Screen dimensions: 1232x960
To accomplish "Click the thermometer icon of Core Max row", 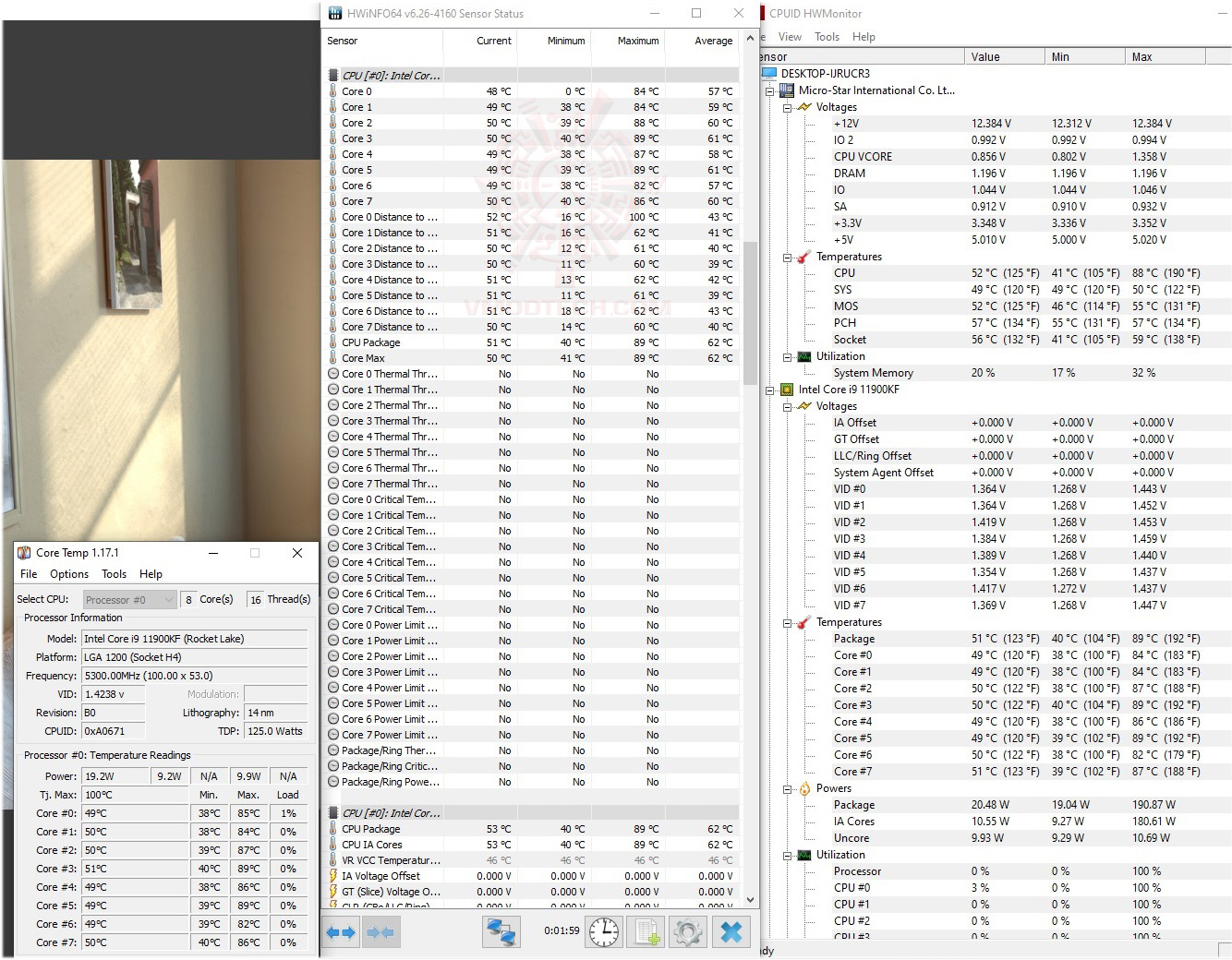I will pos(333,358).
